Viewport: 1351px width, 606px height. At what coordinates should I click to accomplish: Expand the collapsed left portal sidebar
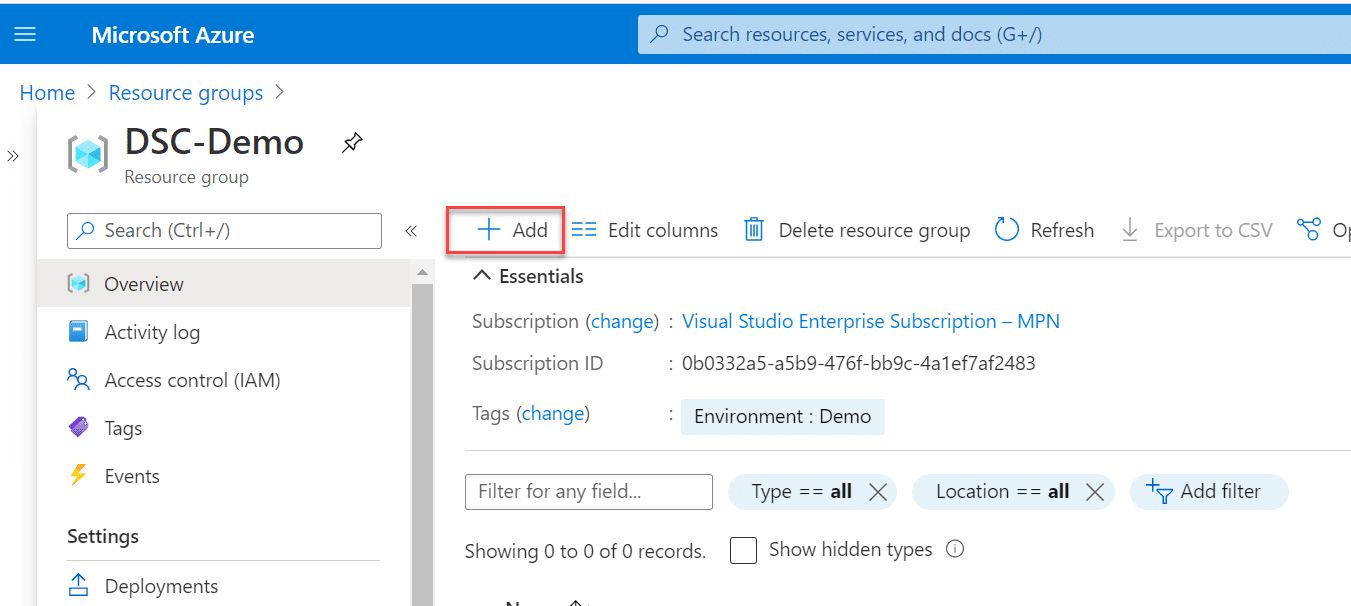click(x=13, y=156)
